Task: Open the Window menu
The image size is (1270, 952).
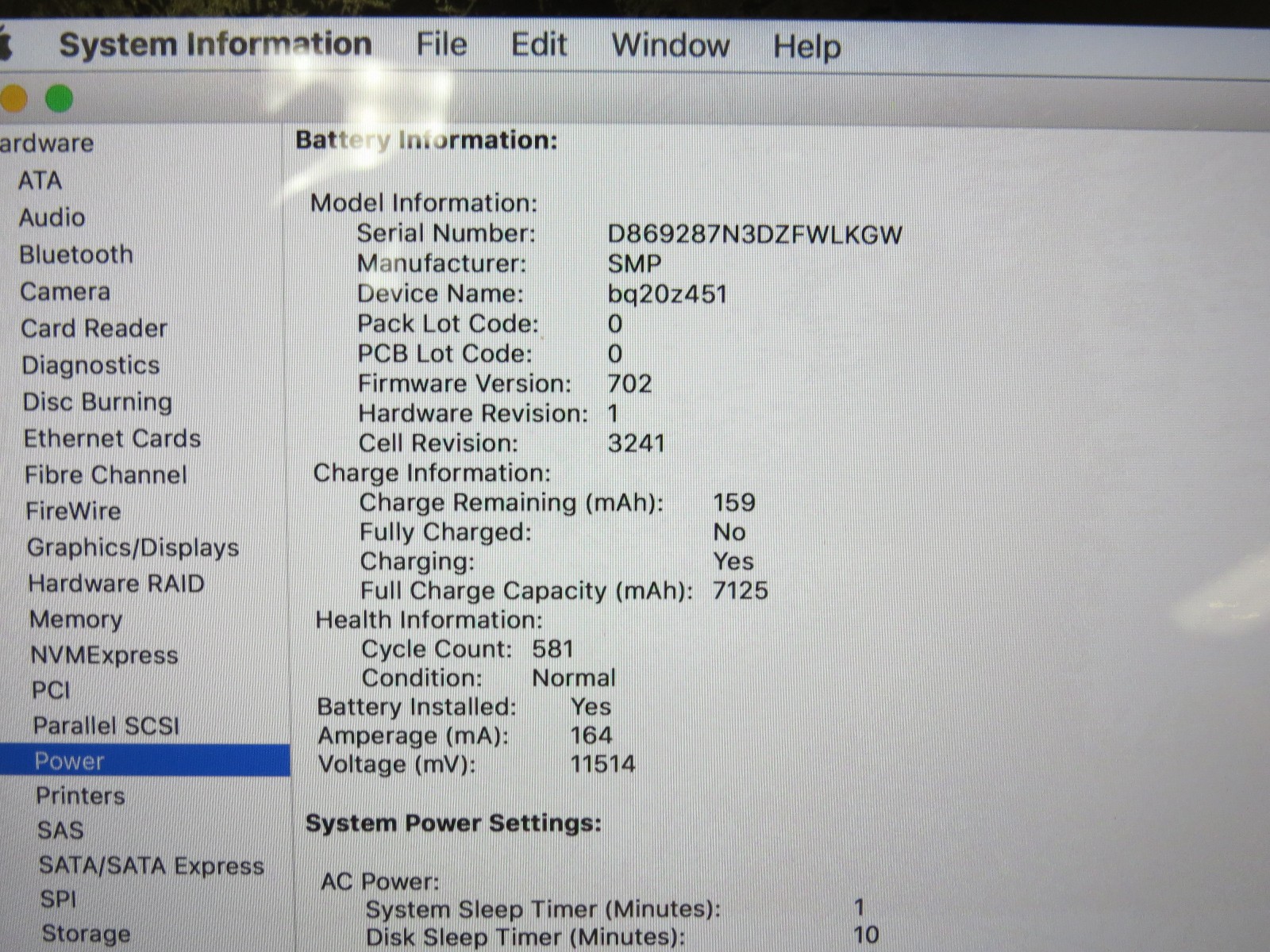Action: click(670, 45)
